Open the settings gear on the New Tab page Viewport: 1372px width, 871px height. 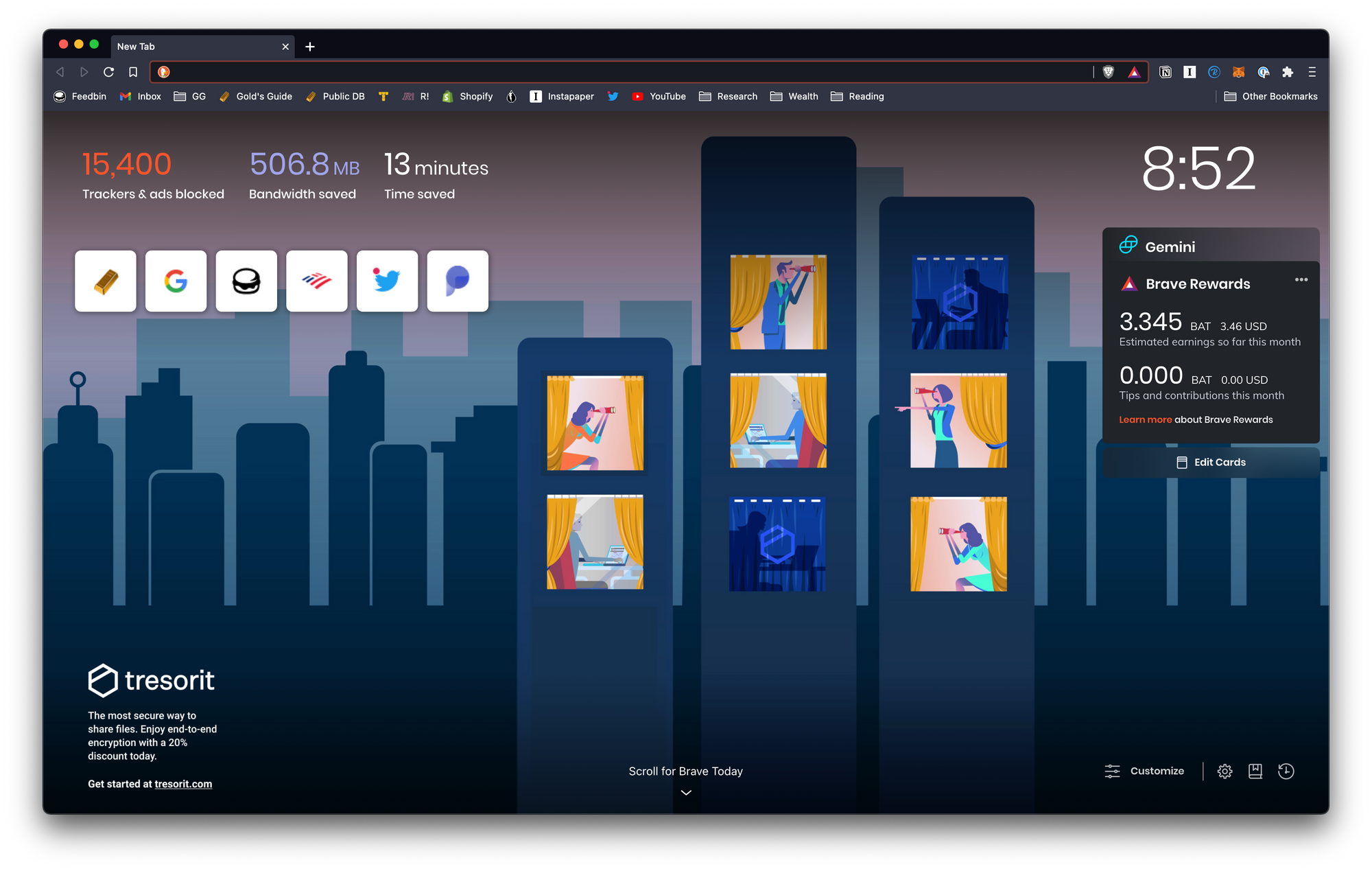[x=1225, y=771]
